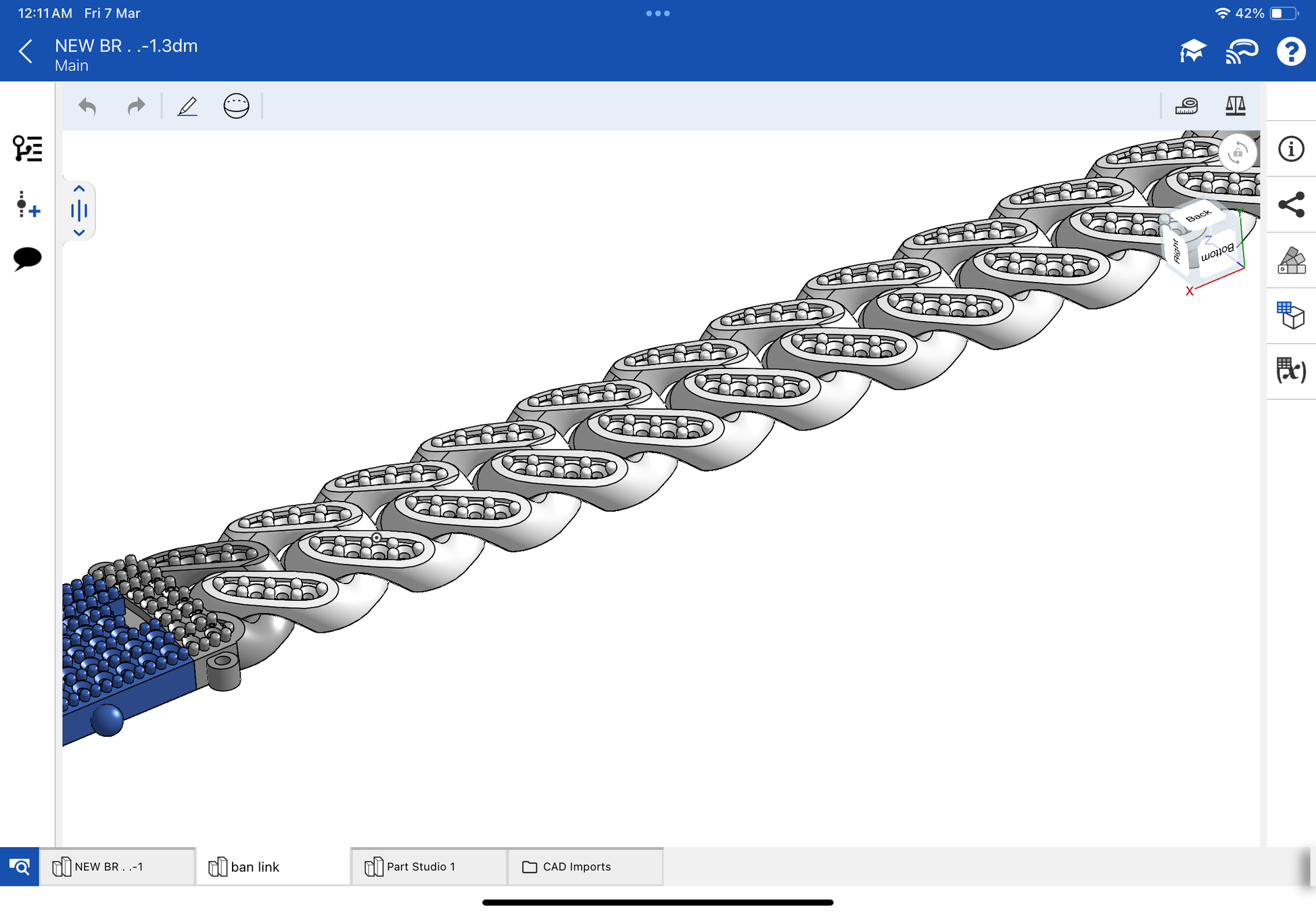Screen dimensions: 1316x914
Task: Open the insert feature menu
Action: tap(28, 204)
